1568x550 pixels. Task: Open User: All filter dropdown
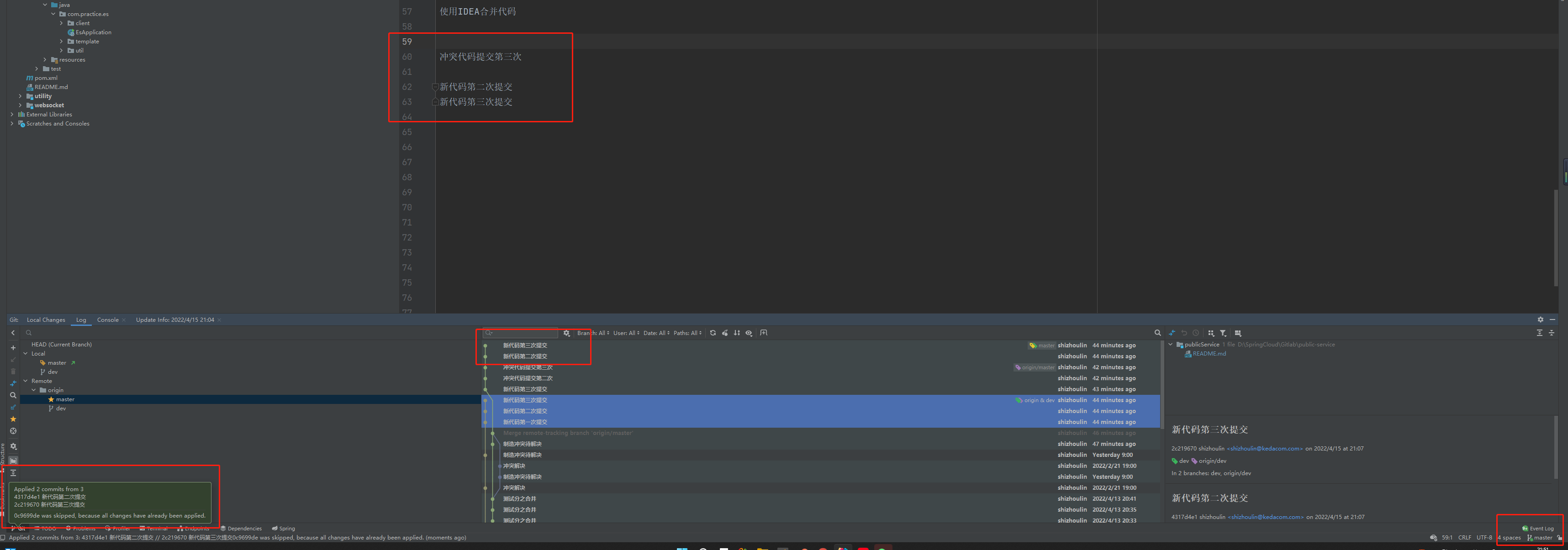point(626,333)
